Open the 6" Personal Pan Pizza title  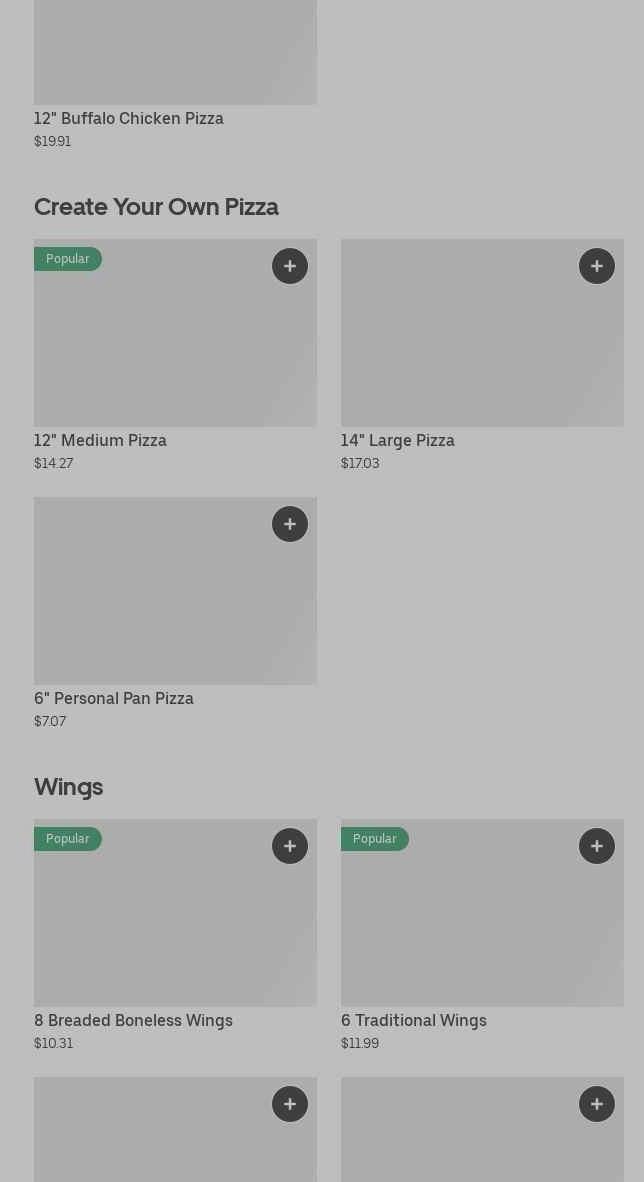[x=114, y=698]
